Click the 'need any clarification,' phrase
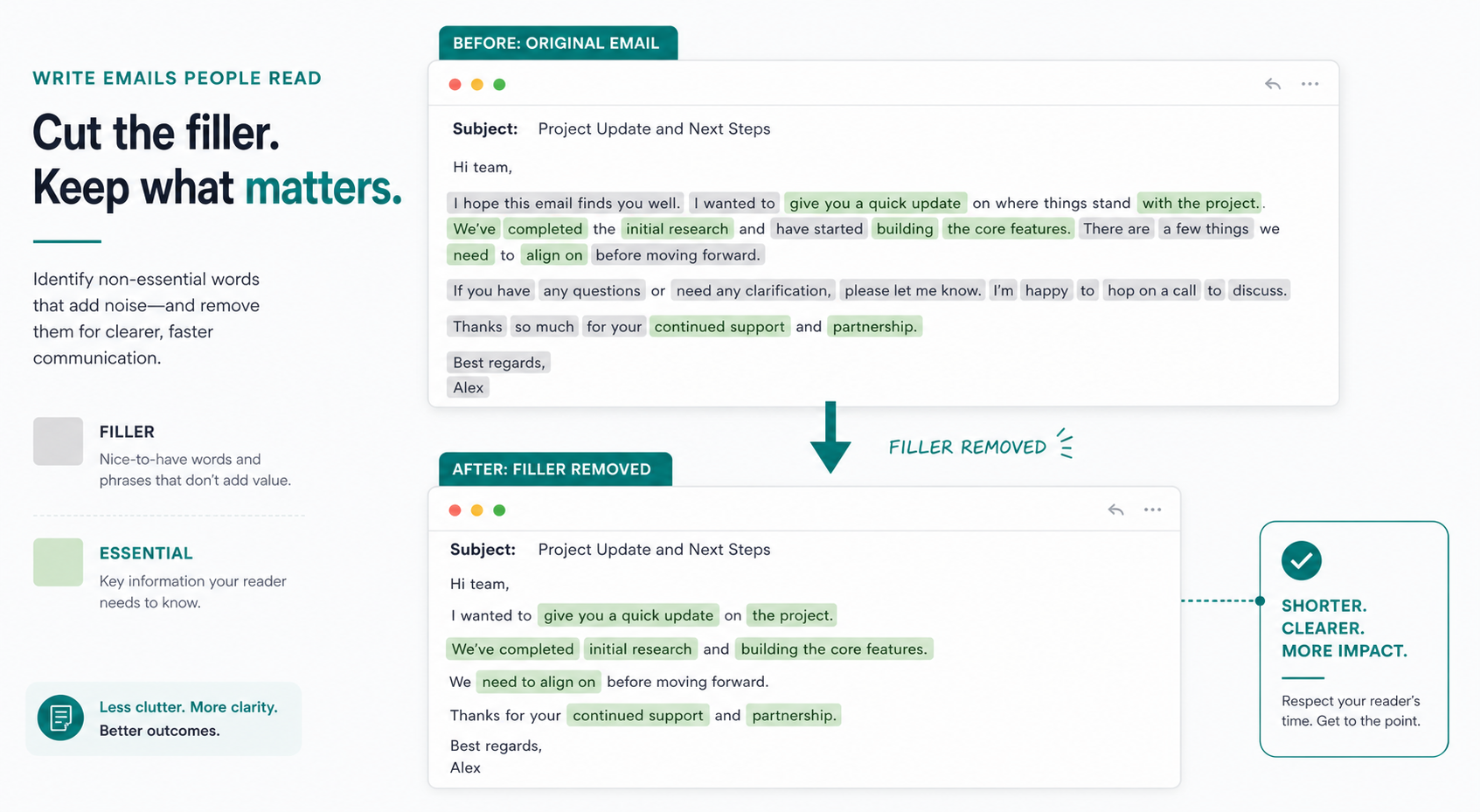 tap(754, 291)
